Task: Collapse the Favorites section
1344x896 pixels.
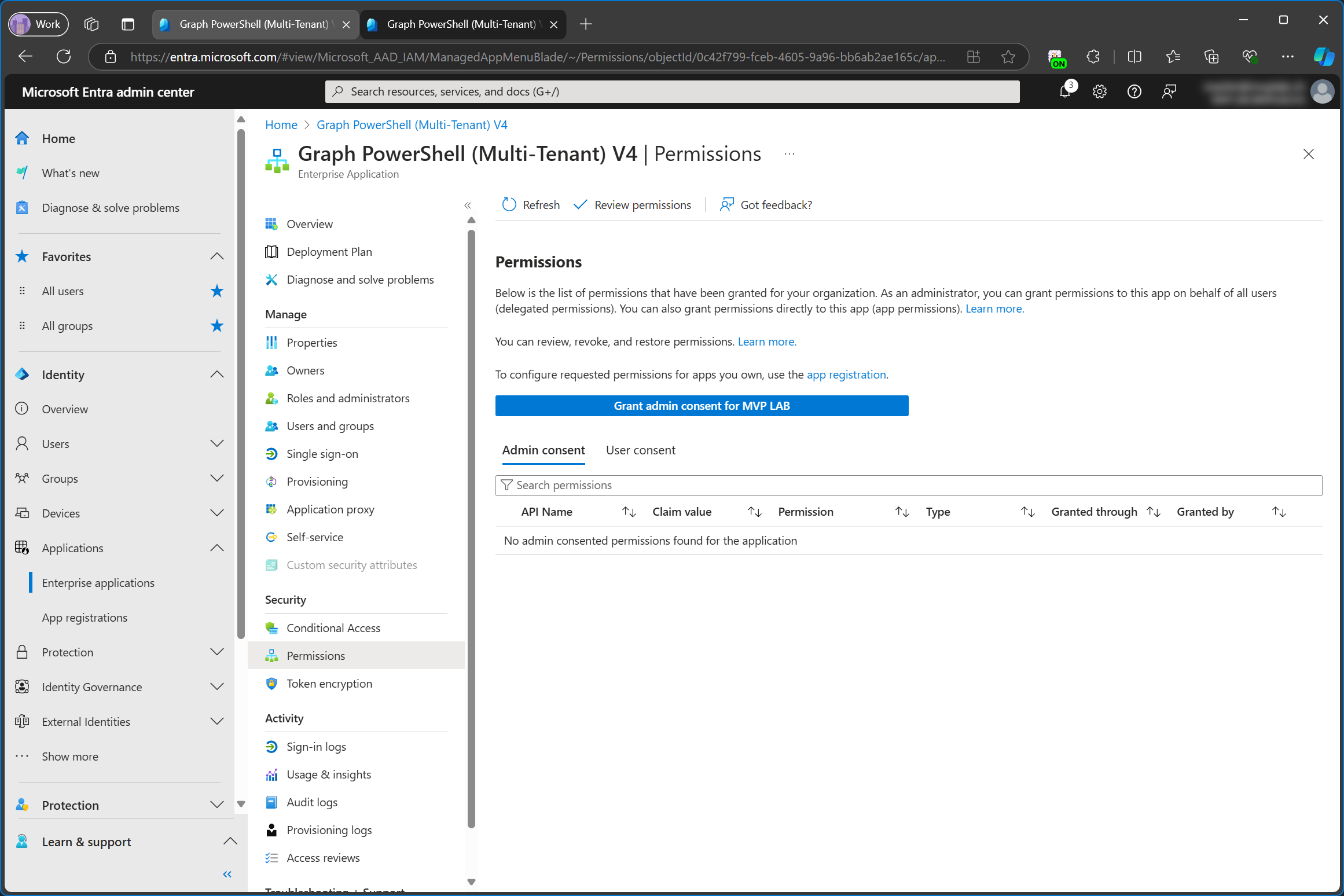Action: click(x=217, y=256)
